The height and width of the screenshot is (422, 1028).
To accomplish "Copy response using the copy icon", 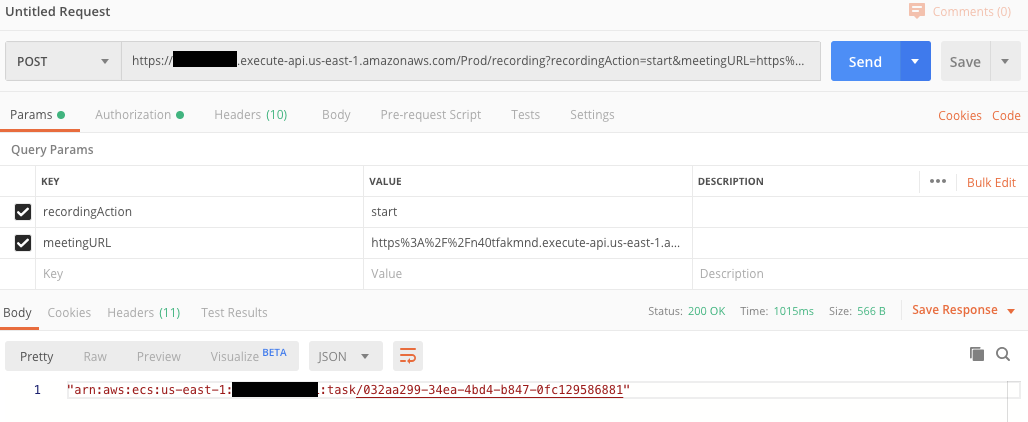I will click(977, 354).
